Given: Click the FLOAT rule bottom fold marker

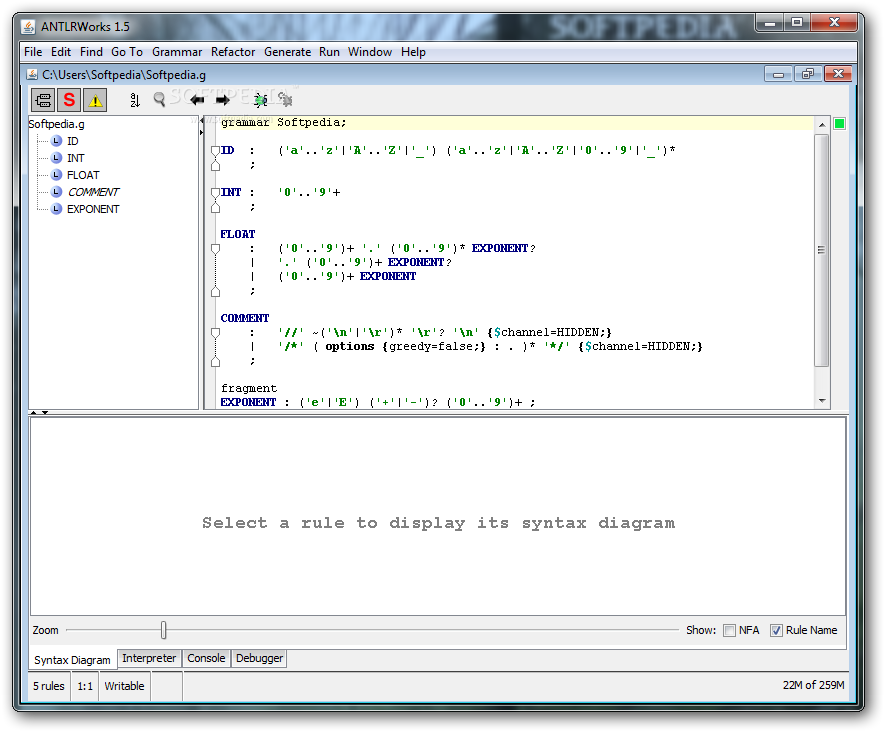Looking at the screenshot, I should tap(215, 292).
